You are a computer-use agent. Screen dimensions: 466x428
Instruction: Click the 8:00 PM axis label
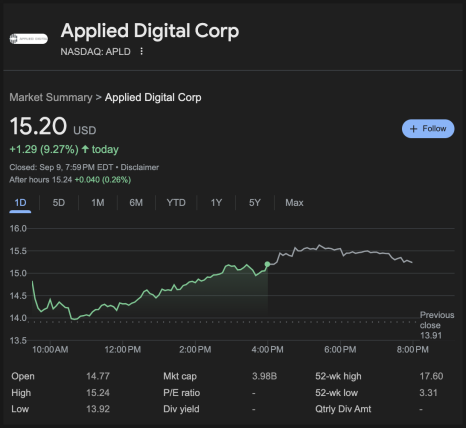413,349
